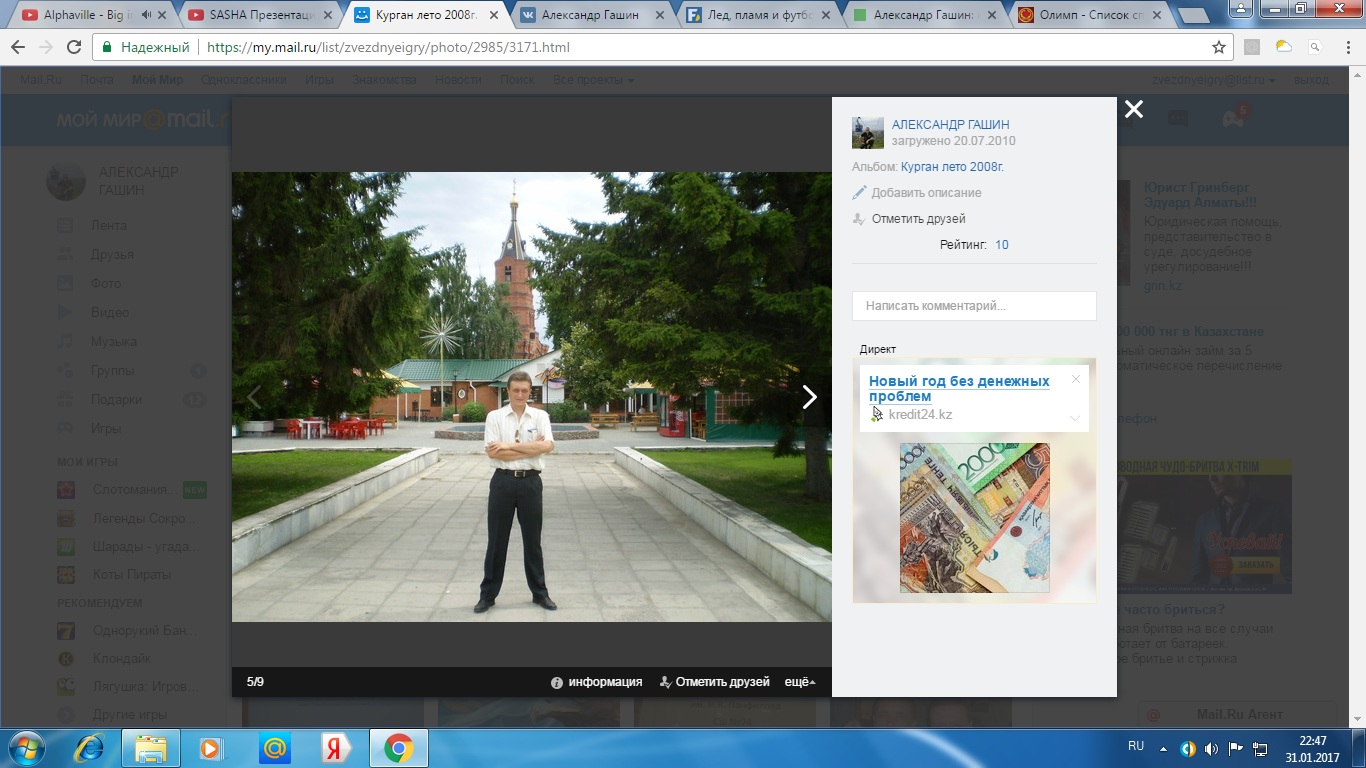Screen dimensions: 1366x768
Task: Click the rating value 10
Action: coord(1002,245)
